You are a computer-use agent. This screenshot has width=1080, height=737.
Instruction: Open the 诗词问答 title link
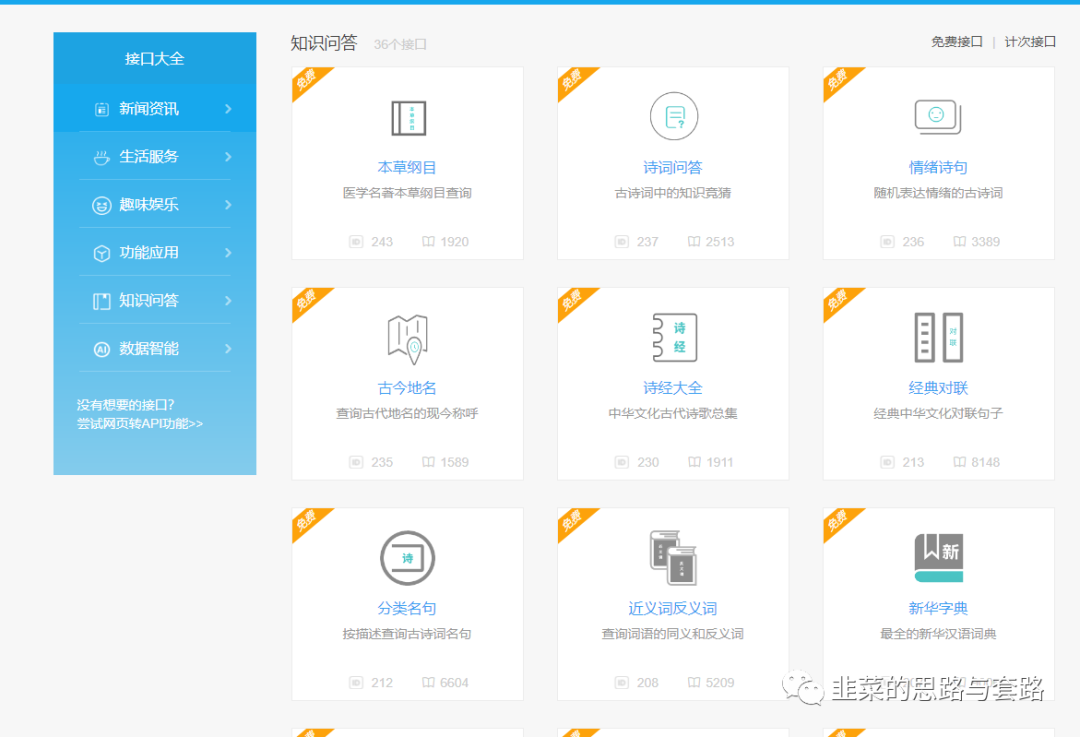pos(673,167)
